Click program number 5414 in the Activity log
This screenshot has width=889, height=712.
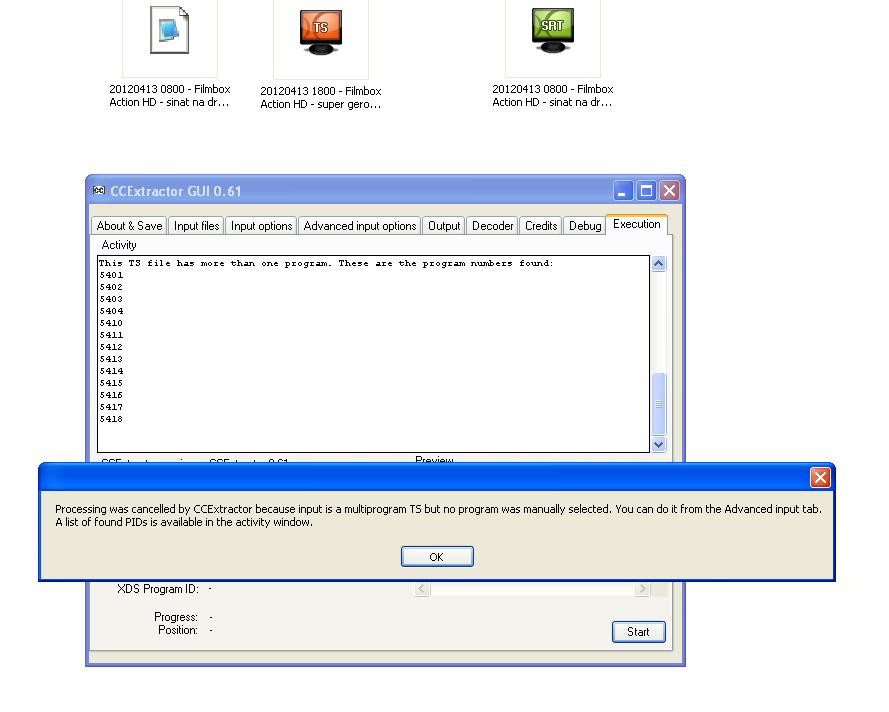[111, 371]
